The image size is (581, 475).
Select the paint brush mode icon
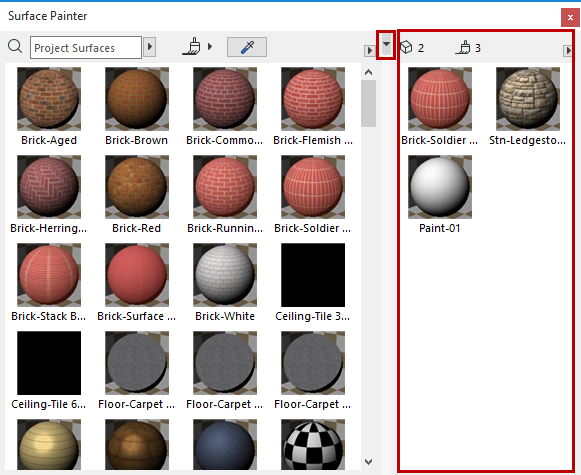[x=192, y=47]
